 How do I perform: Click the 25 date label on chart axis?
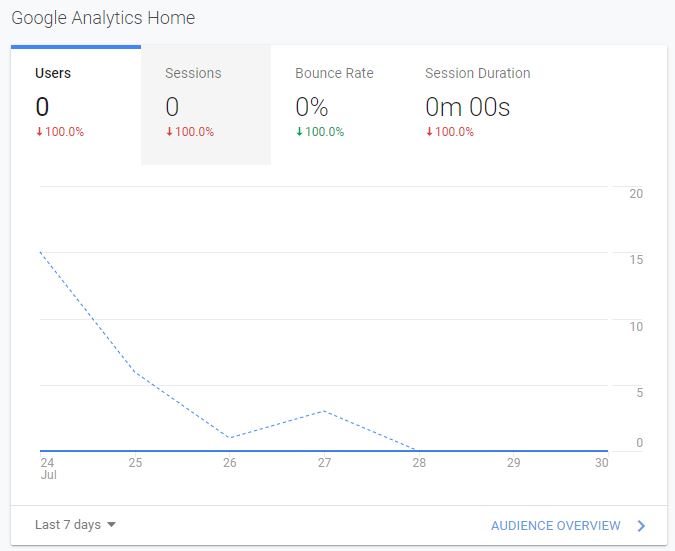tap(135, 463)
